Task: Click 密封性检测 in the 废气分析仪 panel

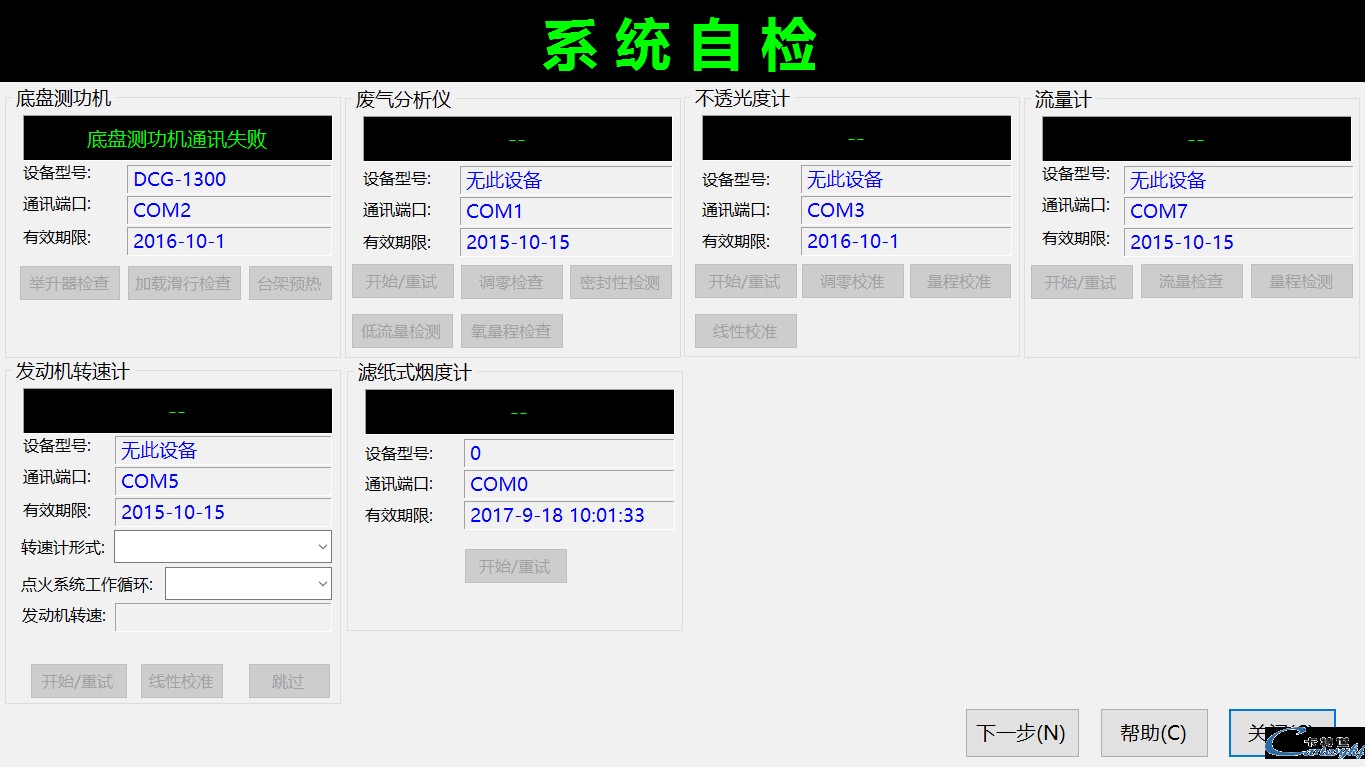Action: 620,282
